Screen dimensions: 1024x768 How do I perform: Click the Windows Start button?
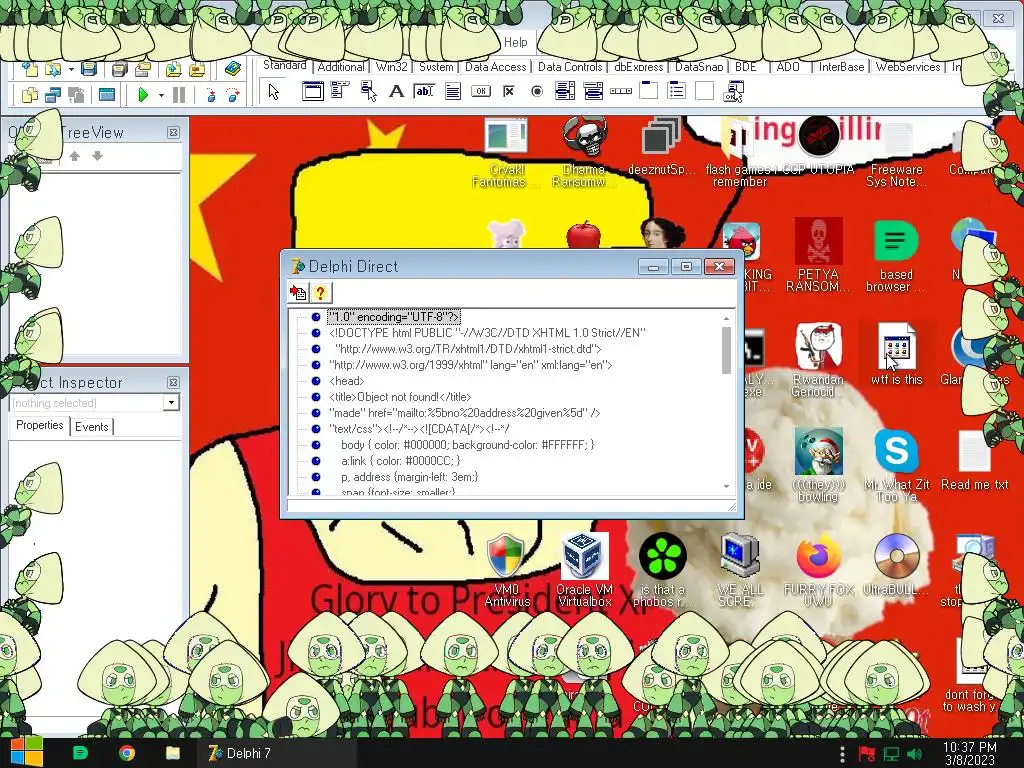(x=26, y=752)
